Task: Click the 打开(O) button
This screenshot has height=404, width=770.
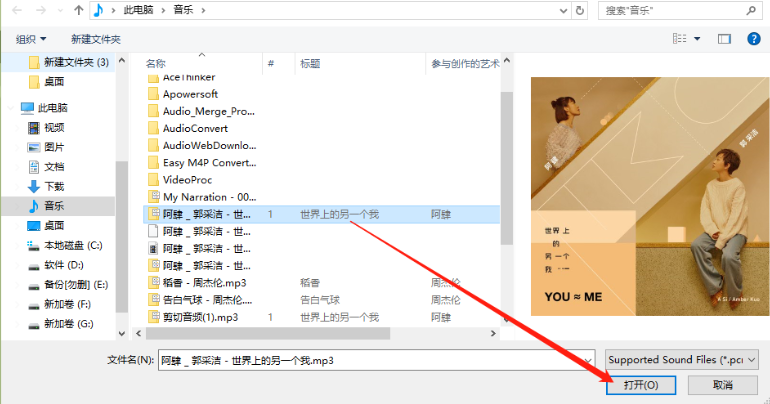Action: 641,385
